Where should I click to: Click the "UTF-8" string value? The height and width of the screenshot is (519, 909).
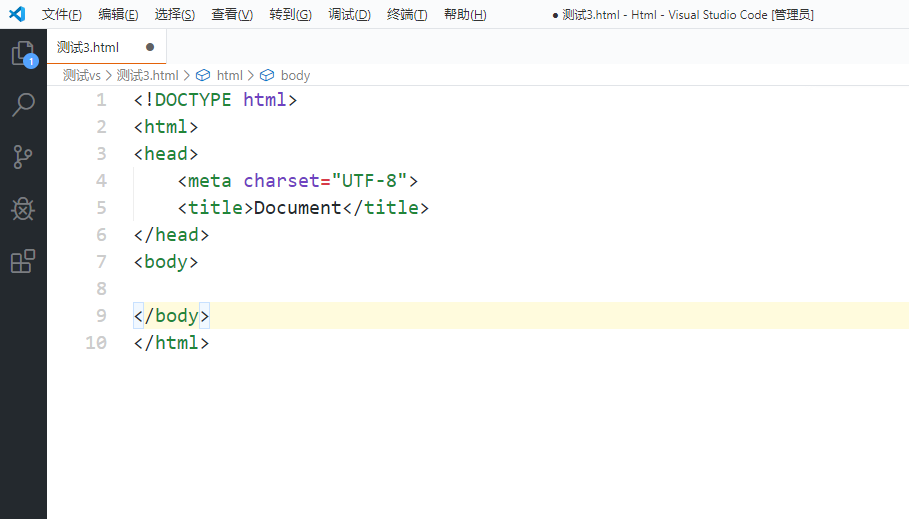[369, 181]
